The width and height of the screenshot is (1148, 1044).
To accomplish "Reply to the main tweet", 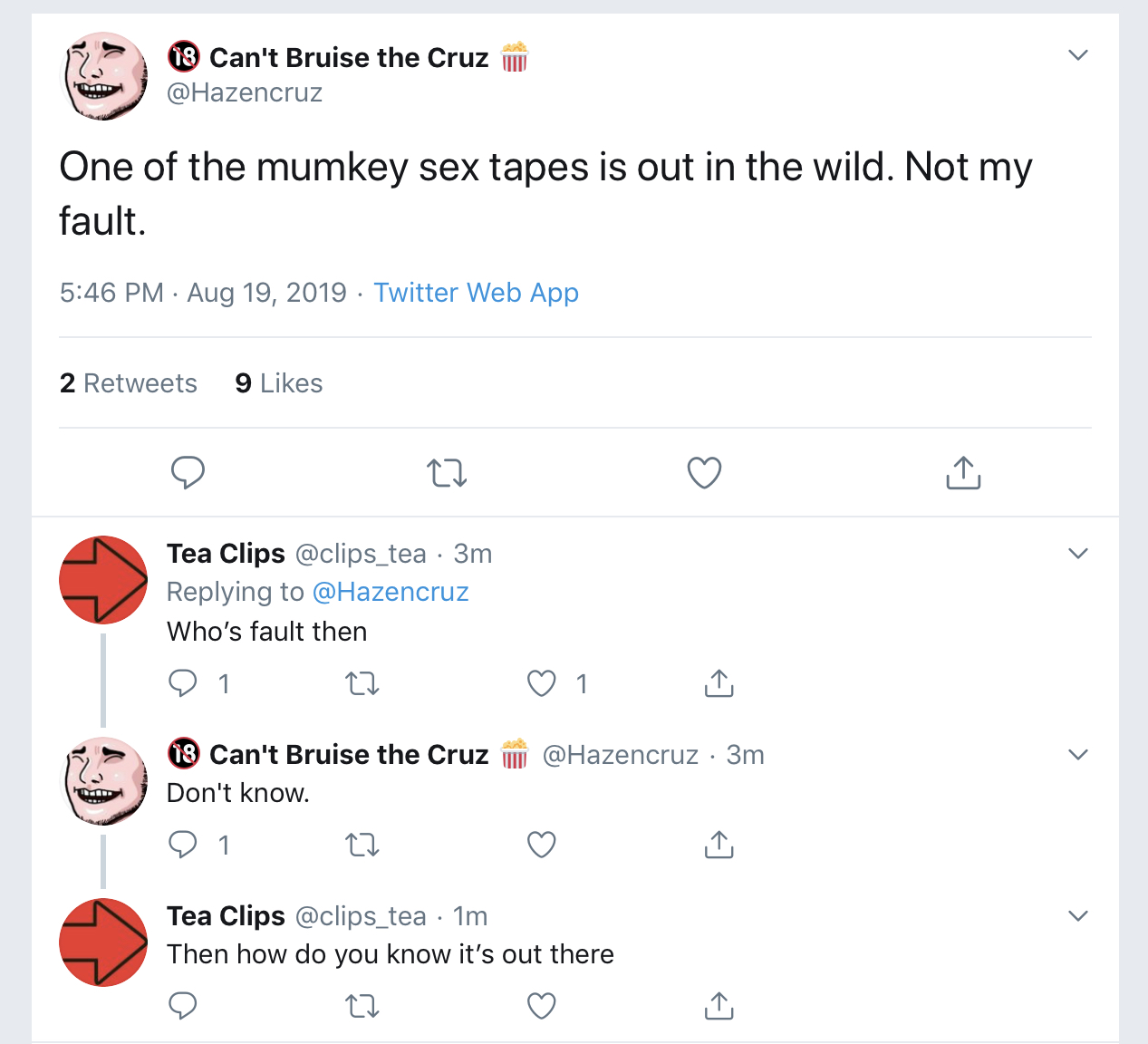I will click(x=188, y=472).
